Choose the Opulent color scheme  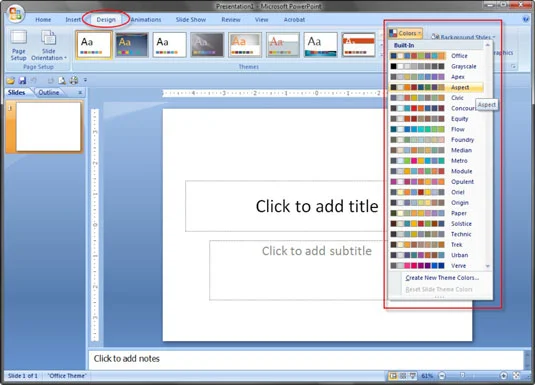tap(436, 182)
